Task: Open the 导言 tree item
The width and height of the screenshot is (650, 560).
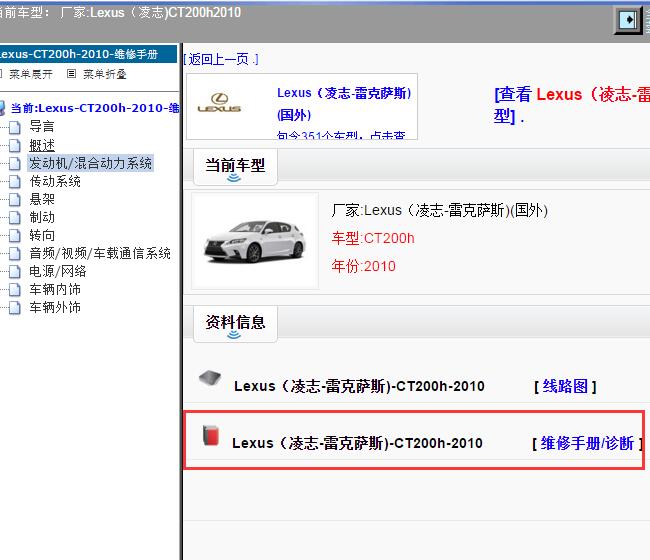Action: coord(42,126)
